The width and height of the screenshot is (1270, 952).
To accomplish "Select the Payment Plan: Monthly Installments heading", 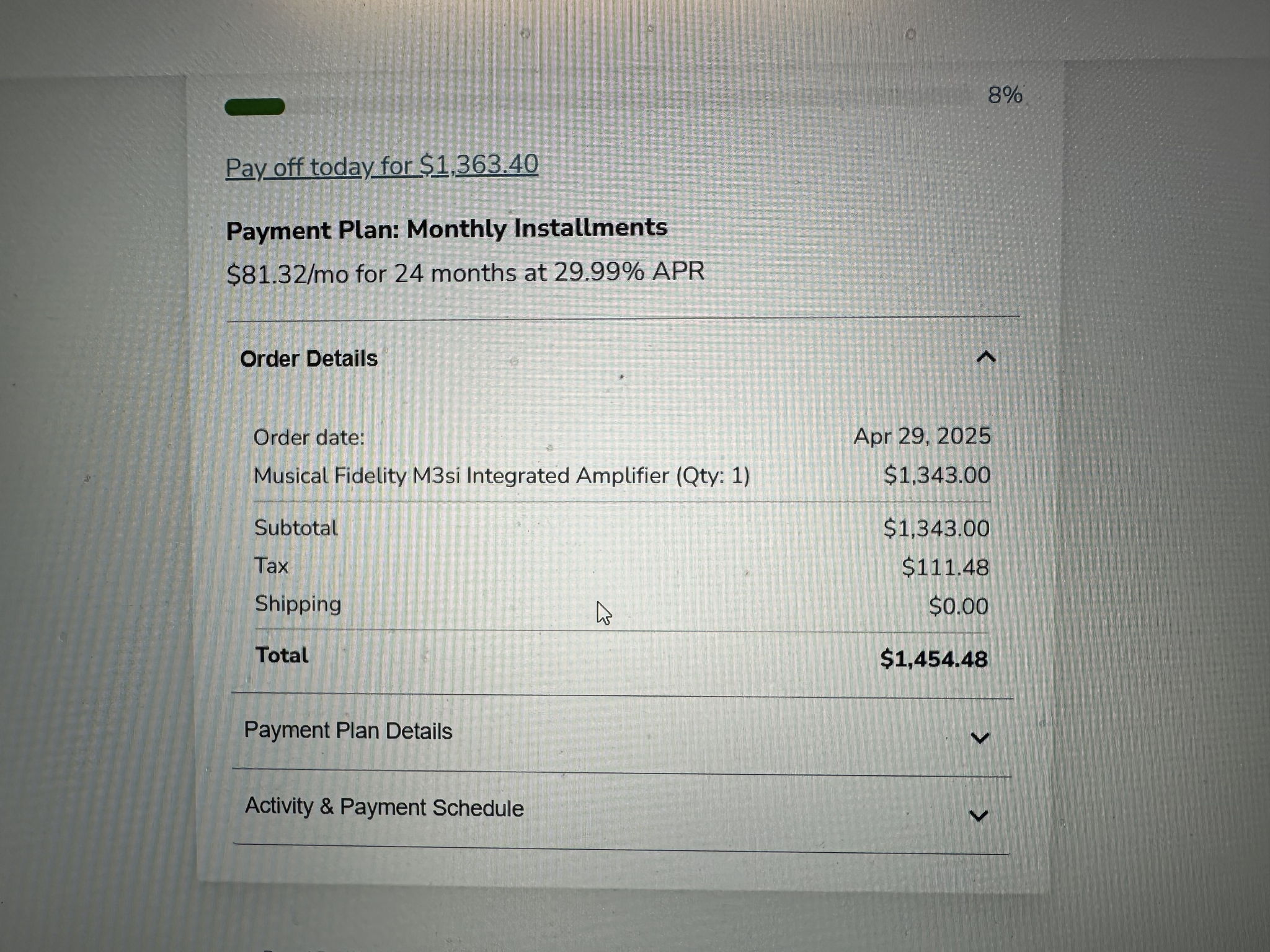I will click(446, 229).
